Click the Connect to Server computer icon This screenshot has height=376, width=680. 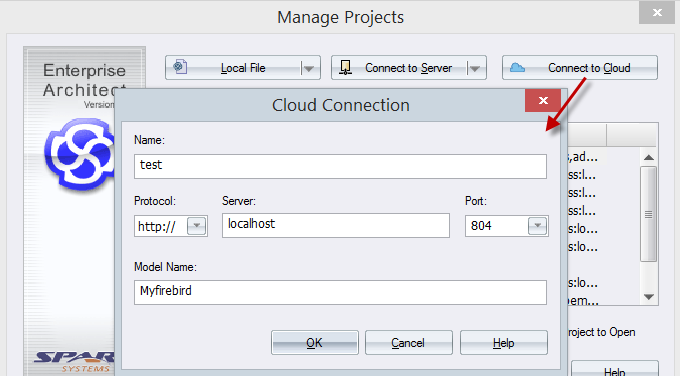pos(345,67)
